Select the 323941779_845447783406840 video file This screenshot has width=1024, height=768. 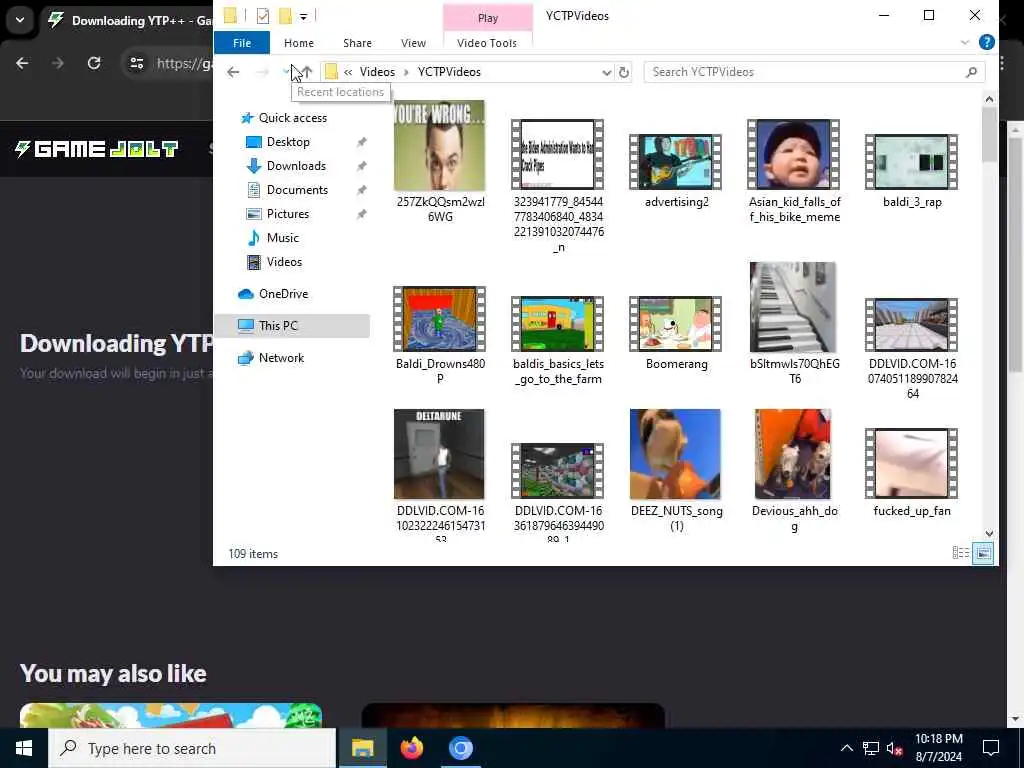tap(558, 155)
